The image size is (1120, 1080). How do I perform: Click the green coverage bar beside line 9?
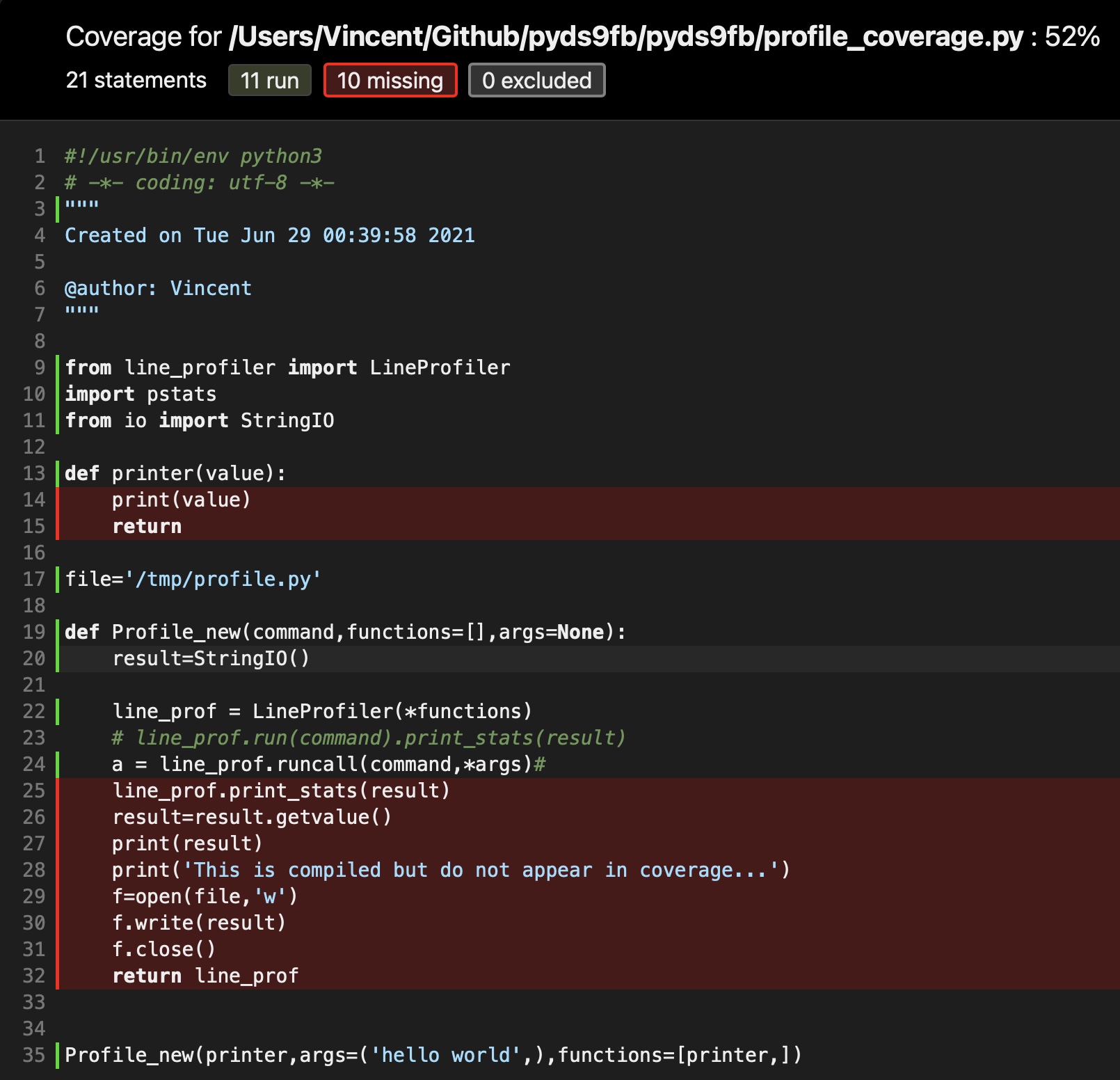point(56,367)
